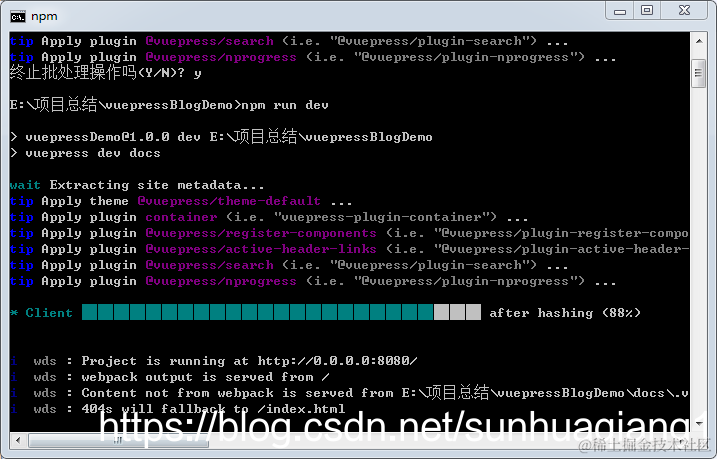Maximize the npm console window
This screenshot has height=459, width=717.
tap(647, 11)
